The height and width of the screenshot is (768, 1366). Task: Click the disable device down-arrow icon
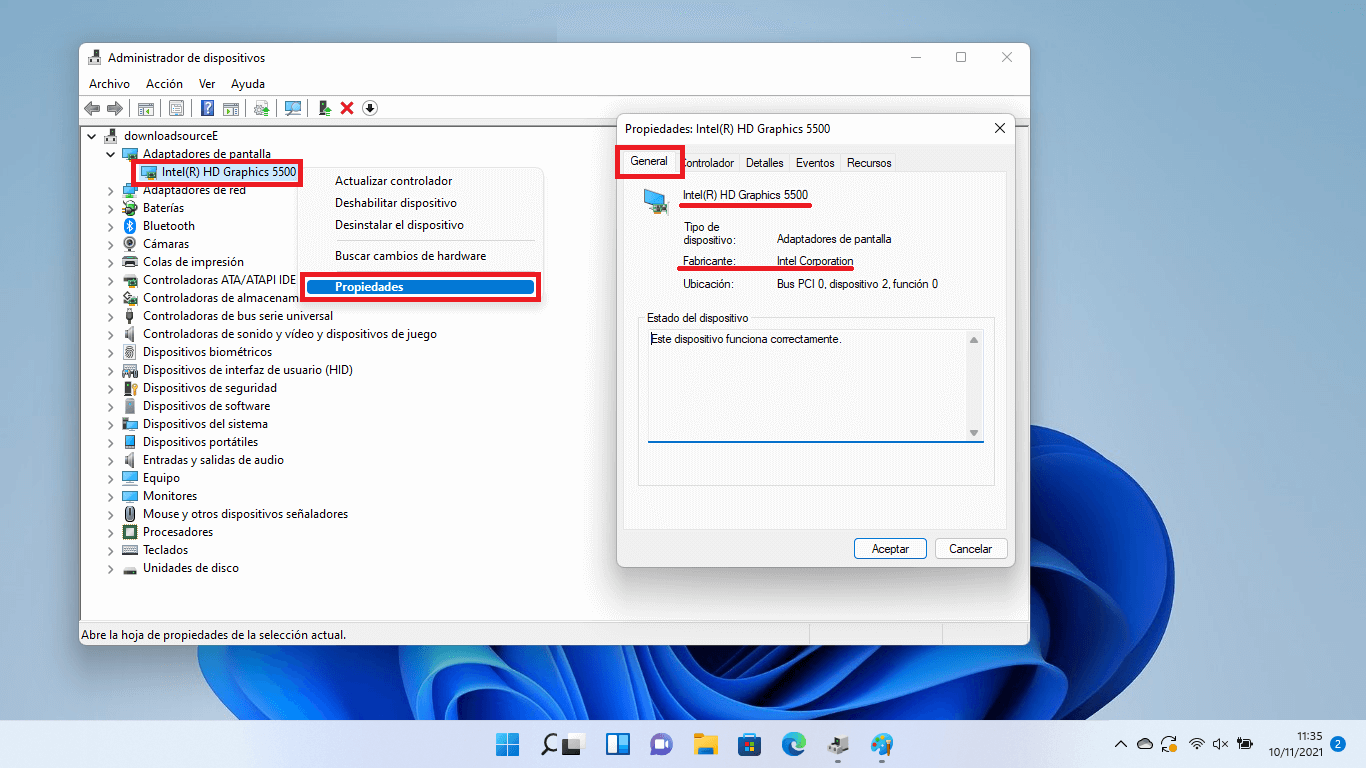click(x=370, y=108)
